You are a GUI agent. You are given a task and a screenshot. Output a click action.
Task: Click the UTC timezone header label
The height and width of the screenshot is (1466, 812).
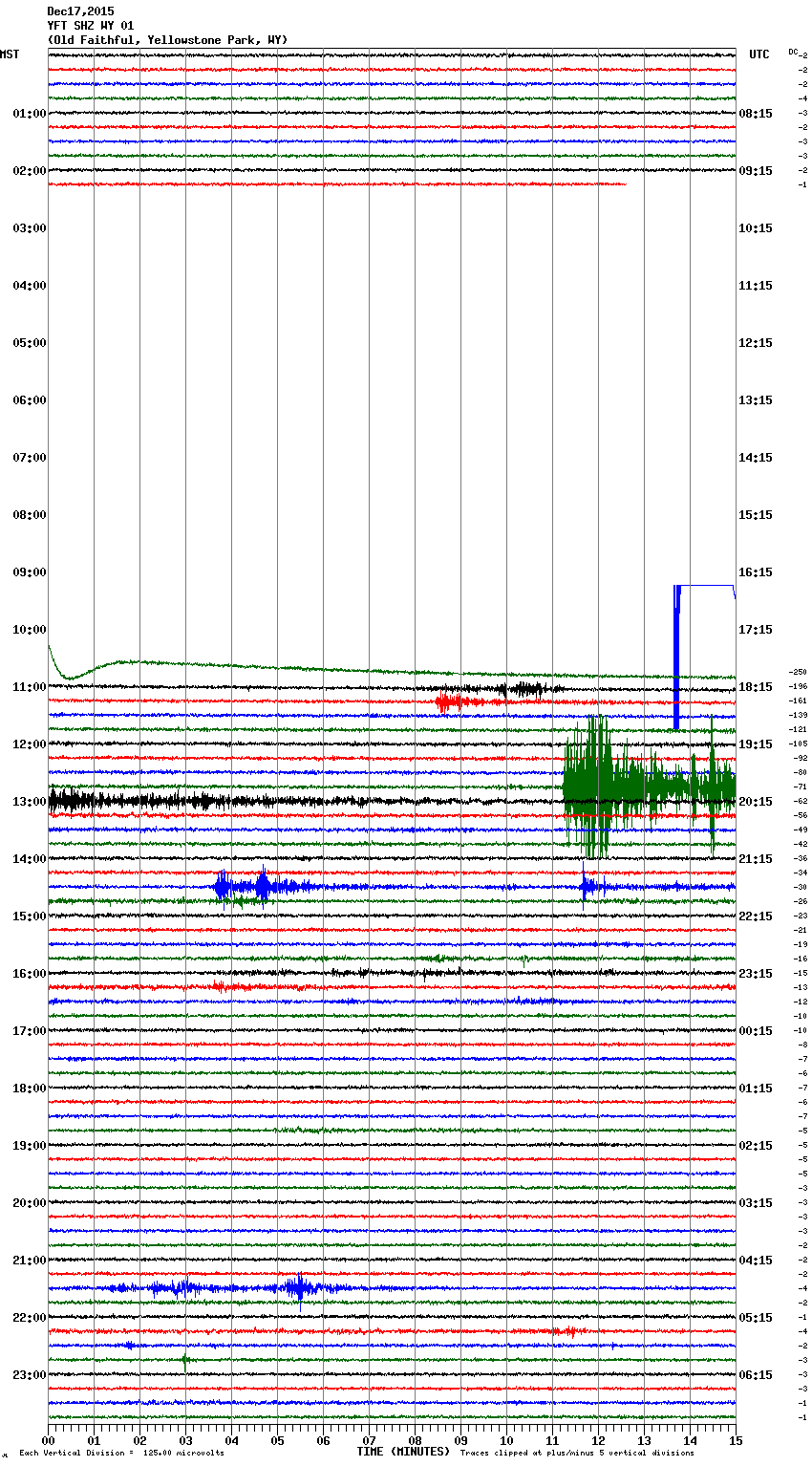(x=759, y=54)
